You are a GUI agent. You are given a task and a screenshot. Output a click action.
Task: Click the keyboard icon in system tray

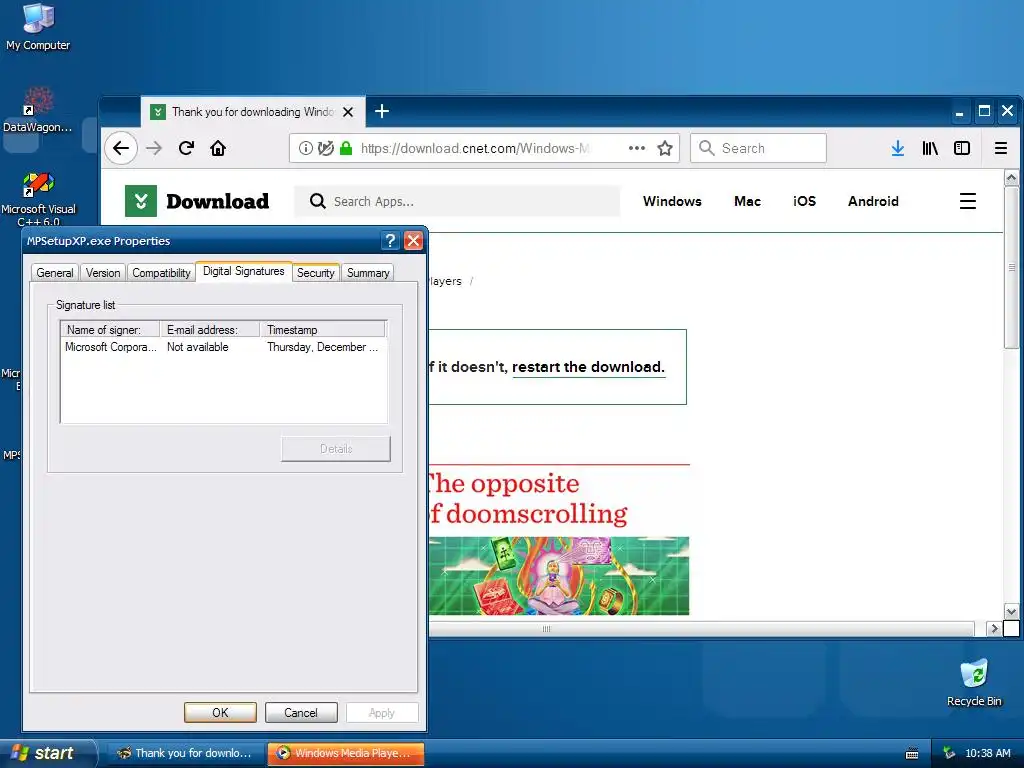tap(912, 754)
